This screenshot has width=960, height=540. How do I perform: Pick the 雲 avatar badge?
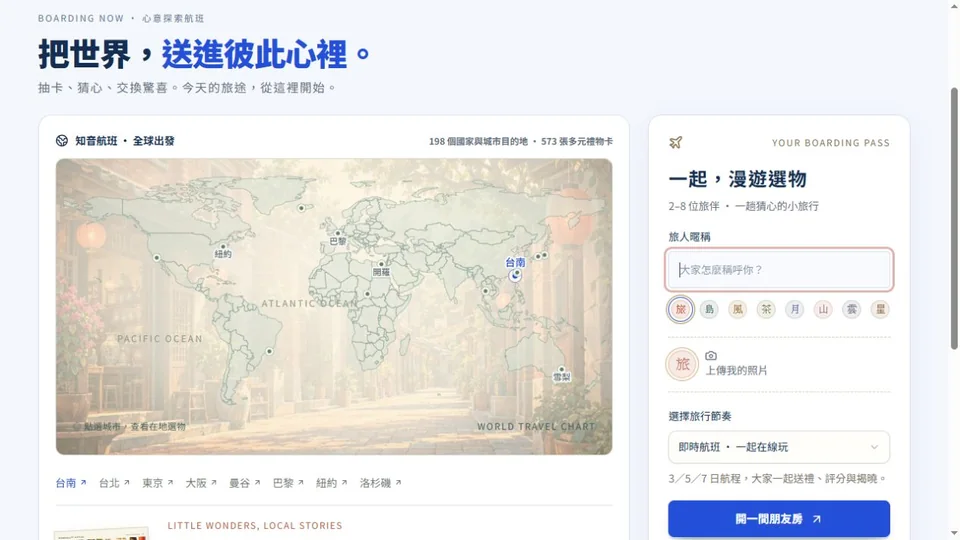[x=852, y=309]
